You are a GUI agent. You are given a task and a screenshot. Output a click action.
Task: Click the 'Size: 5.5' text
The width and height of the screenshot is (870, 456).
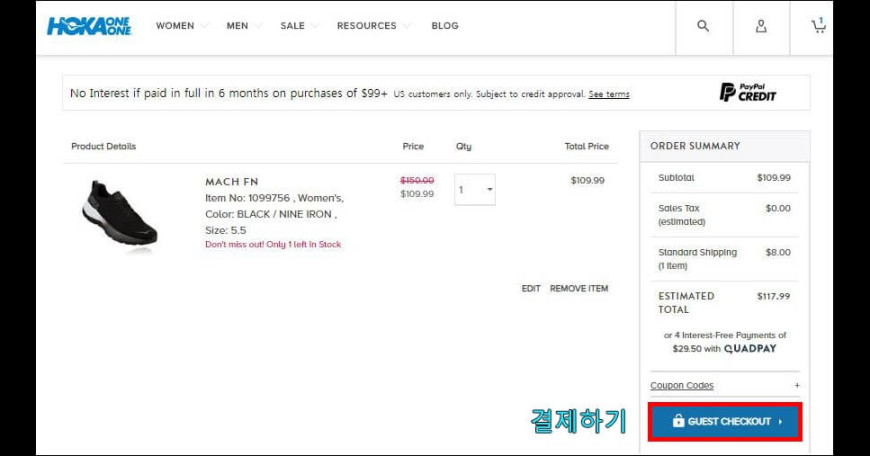[226, 230]
